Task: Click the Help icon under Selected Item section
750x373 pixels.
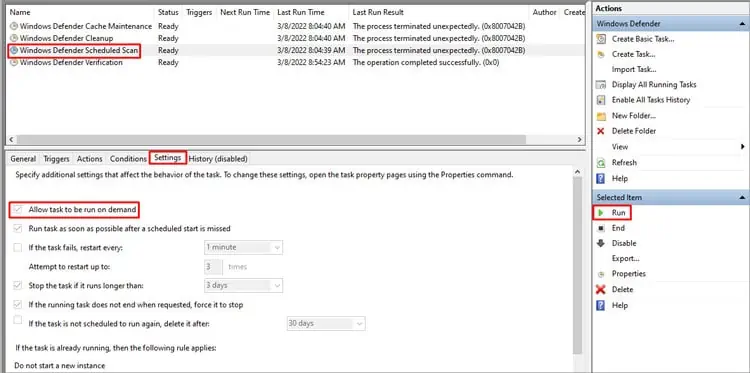Action: pos(601,305)
